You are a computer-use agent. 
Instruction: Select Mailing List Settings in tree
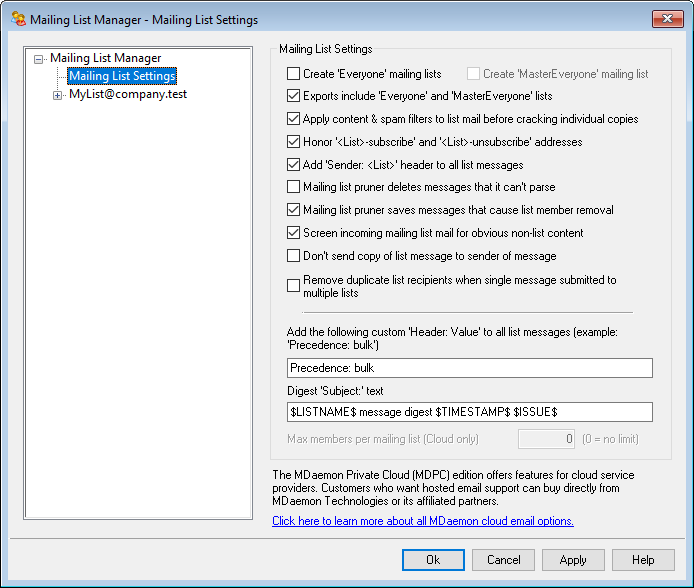click(122, 76)
